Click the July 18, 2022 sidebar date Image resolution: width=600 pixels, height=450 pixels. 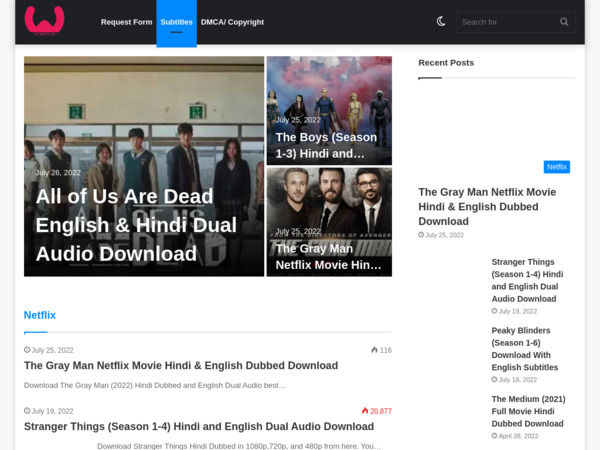(x=514, y=380)
